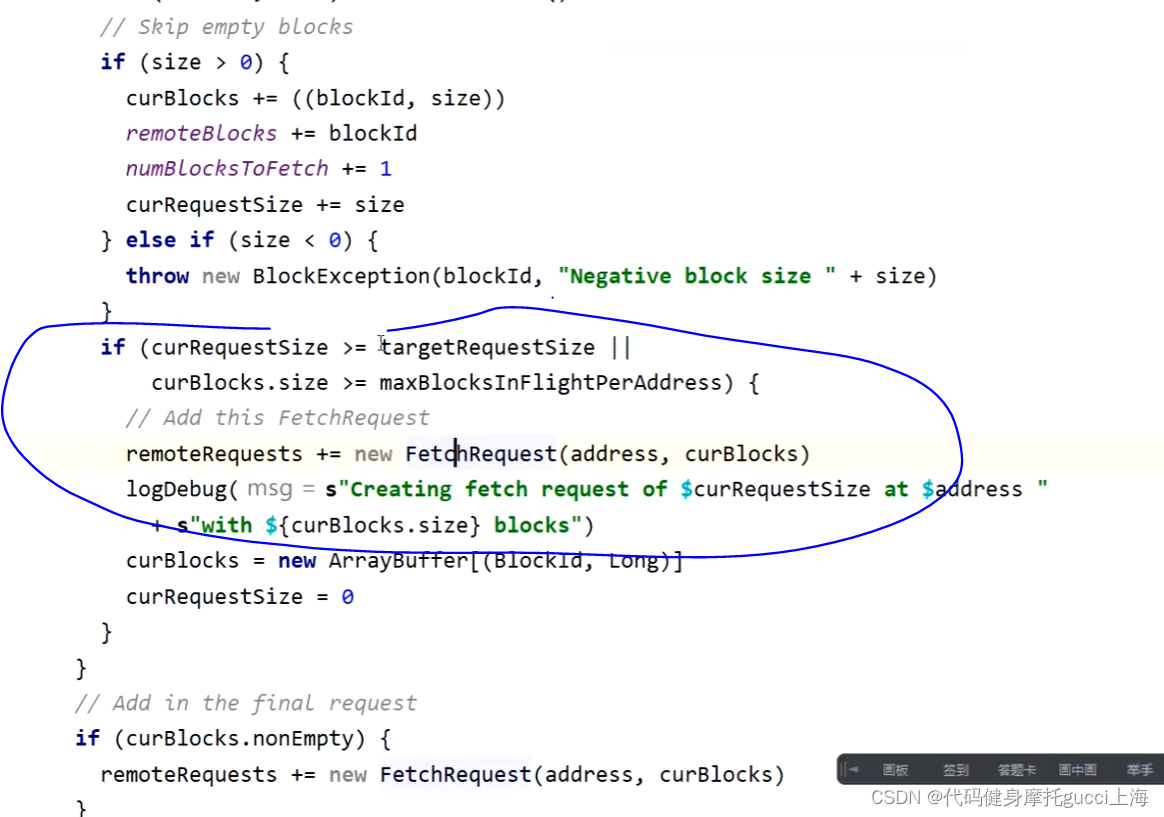Click 'curRequestSize += size' line
This screenshot has width=1164, height=817.
[265, 205]
